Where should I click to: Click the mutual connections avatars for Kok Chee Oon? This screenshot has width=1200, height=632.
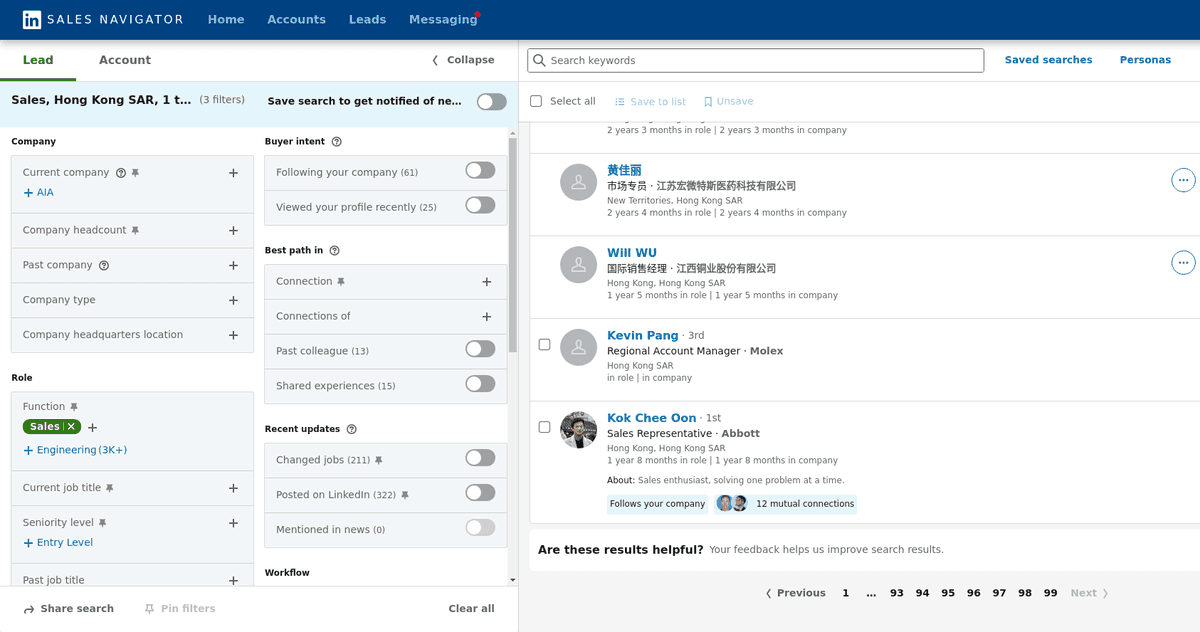point(732,504)
